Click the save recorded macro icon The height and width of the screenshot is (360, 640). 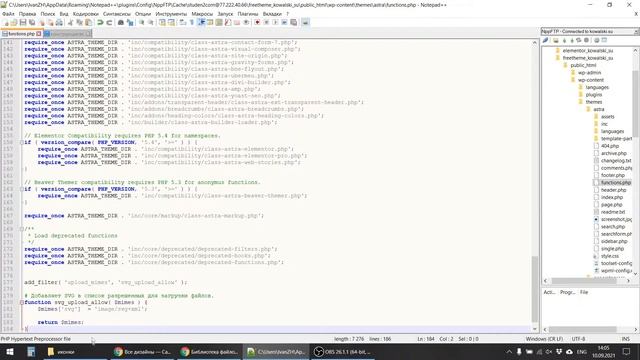[293, 22]
